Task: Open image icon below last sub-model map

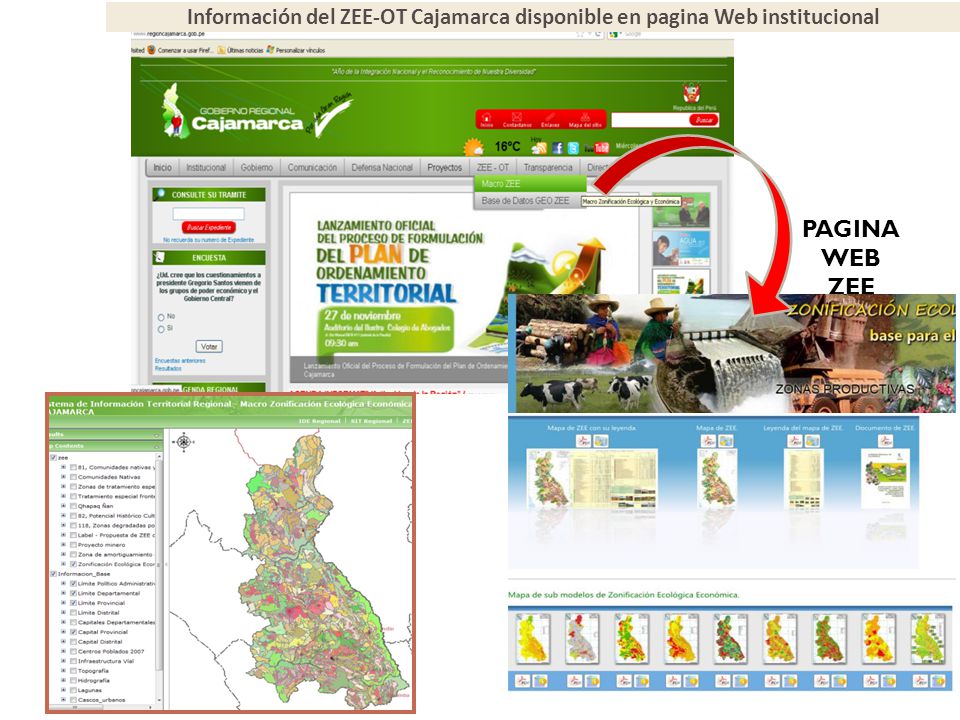Action: [x=937, y=680]
